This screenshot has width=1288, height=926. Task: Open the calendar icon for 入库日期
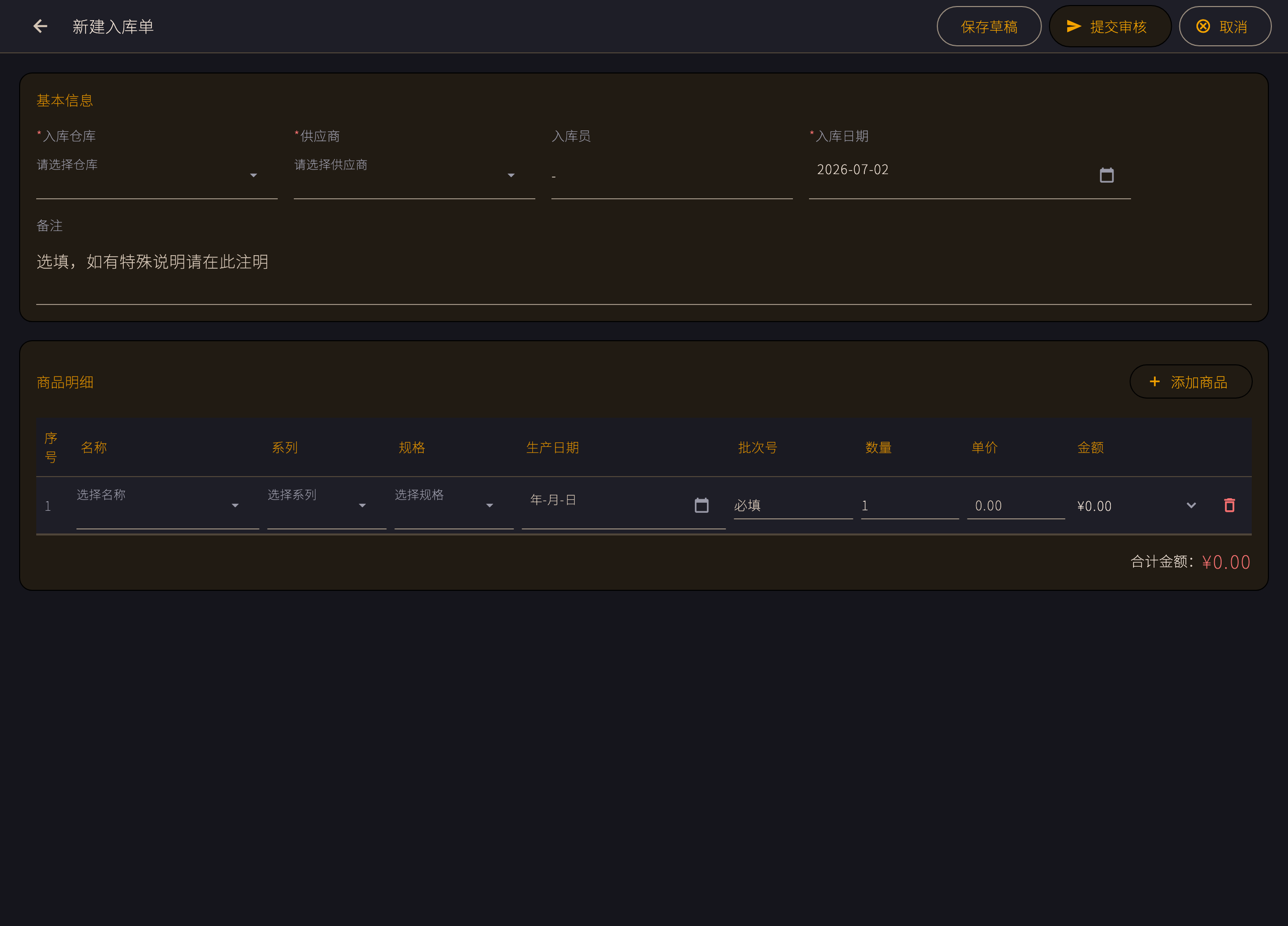pyautogui.click(x=1106, y=175)
